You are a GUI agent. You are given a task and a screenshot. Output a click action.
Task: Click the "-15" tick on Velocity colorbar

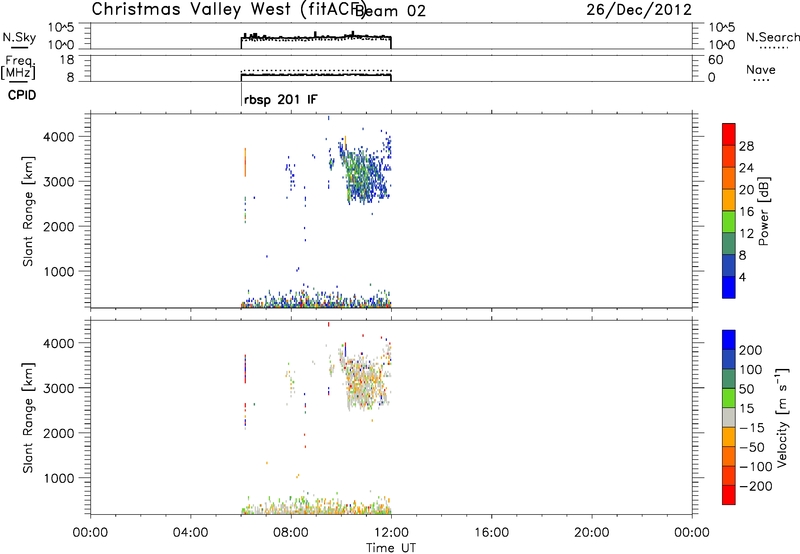(751, 428)
